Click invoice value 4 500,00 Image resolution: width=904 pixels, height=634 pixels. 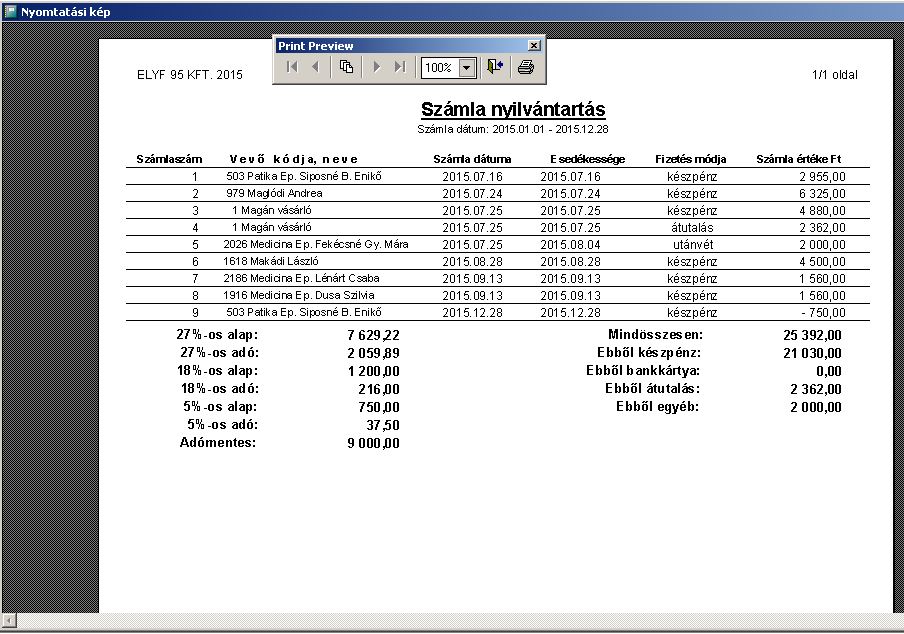822,262
